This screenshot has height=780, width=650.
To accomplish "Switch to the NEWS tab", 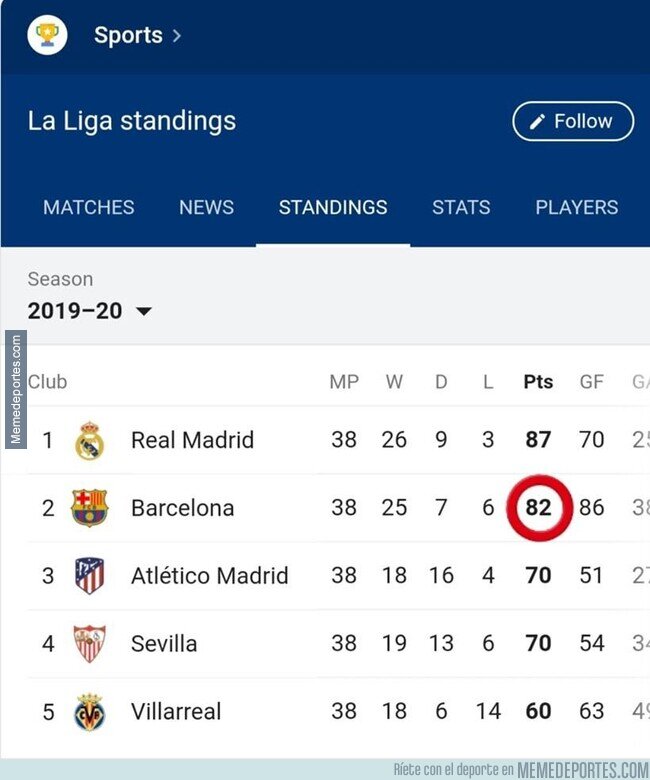I will tap(206, 208).
